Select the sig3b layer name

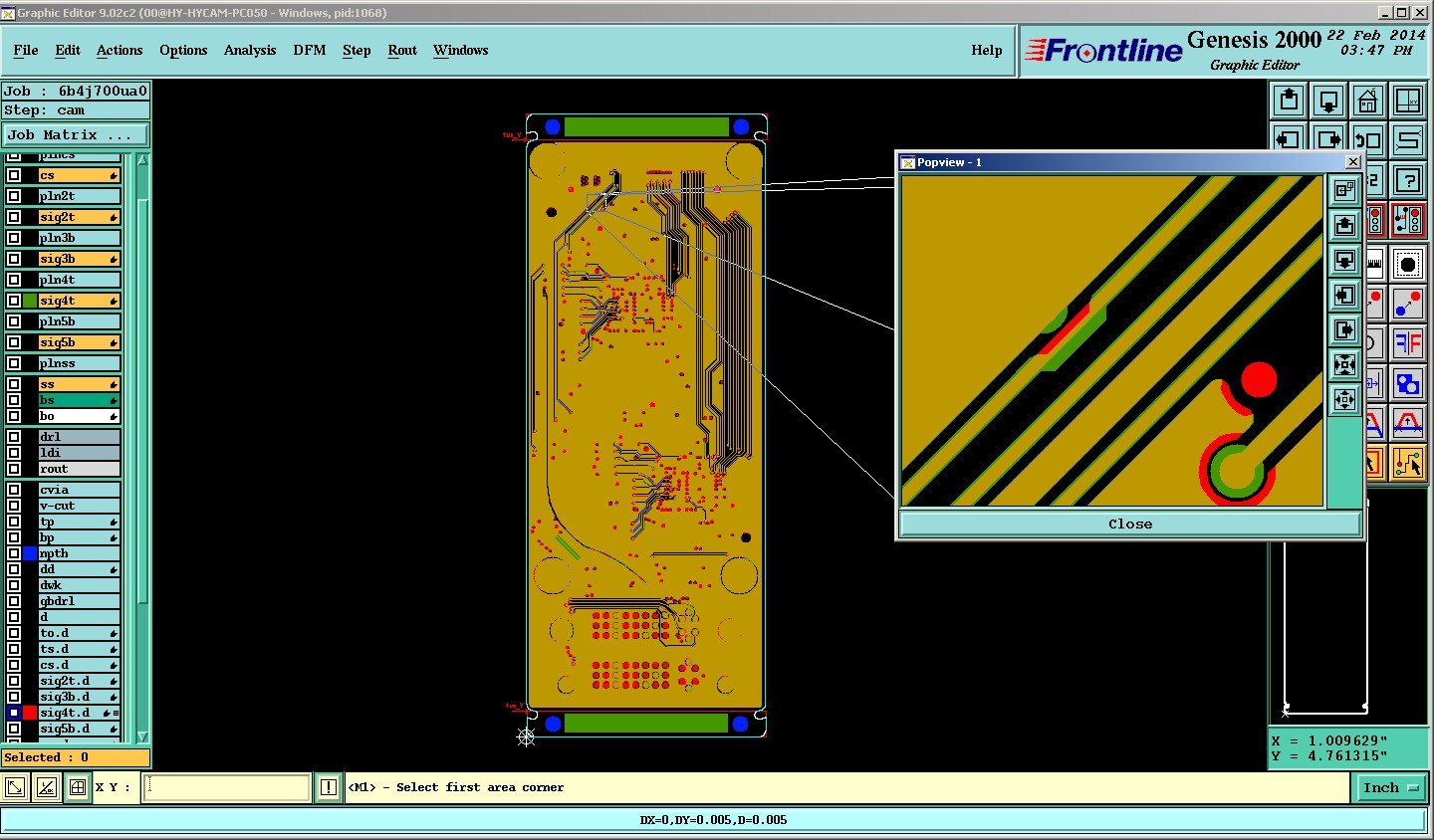click(x=79, y=259)
